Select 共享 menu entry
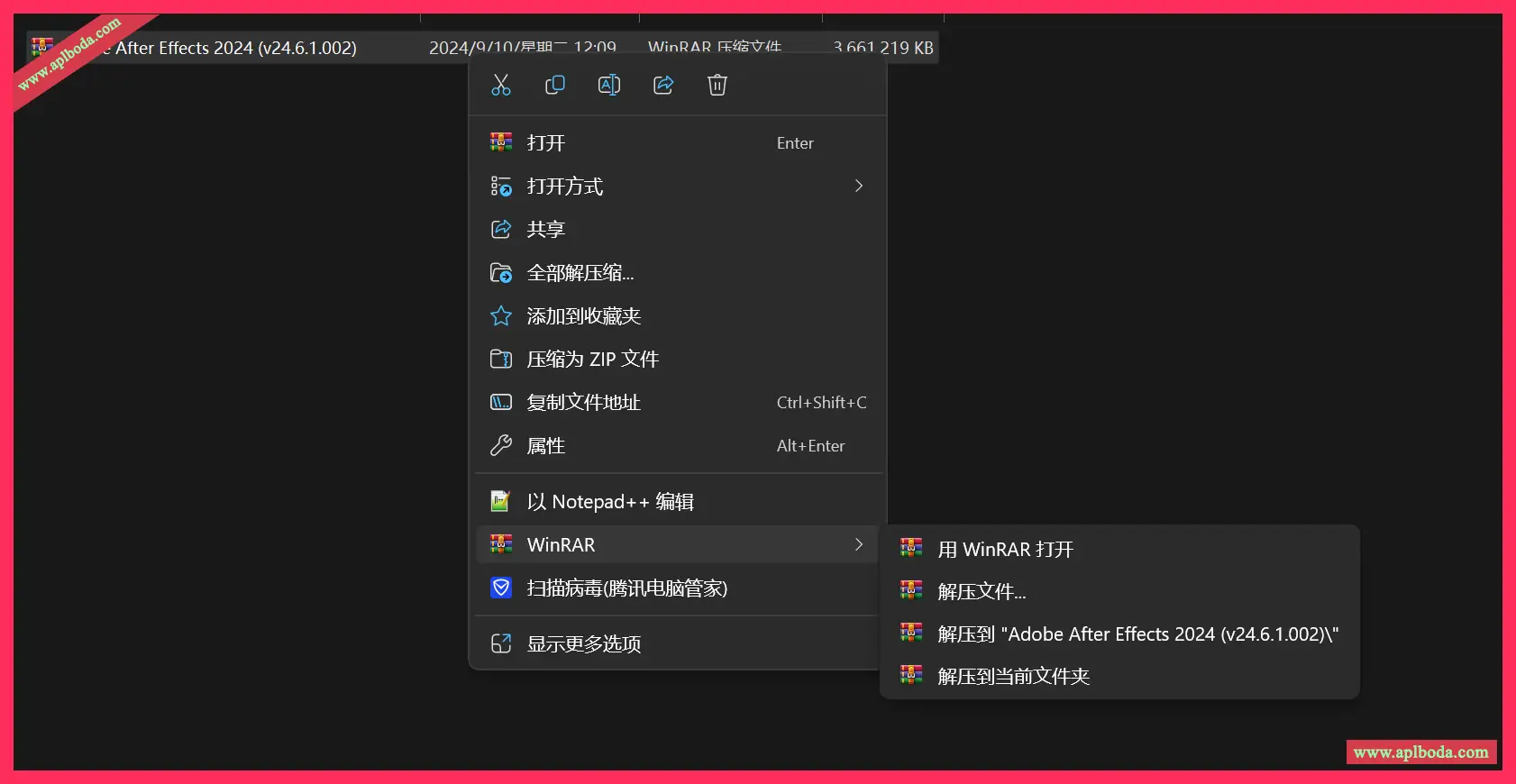Image resolution: width=1516 pixels, height=784 pixels. [x=677, y=229]
